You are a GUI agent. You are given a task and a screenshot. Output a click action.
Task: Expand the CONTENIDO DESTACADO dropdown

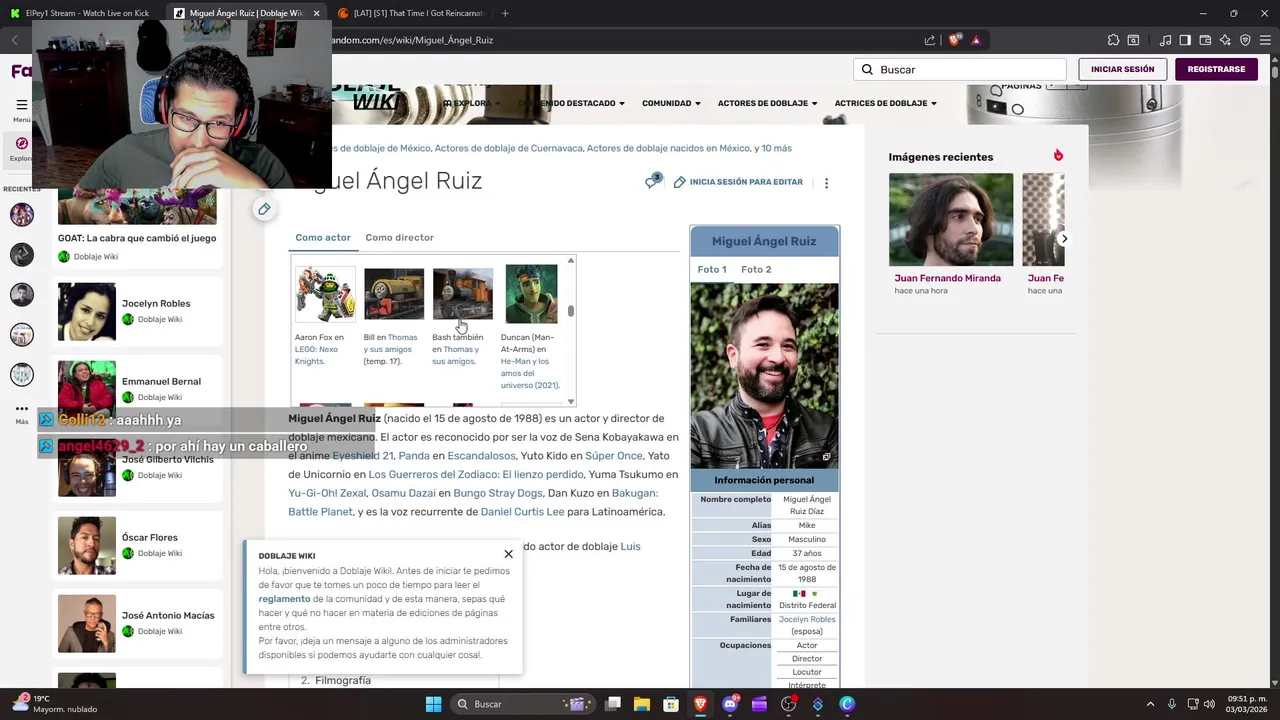[571, 103]
